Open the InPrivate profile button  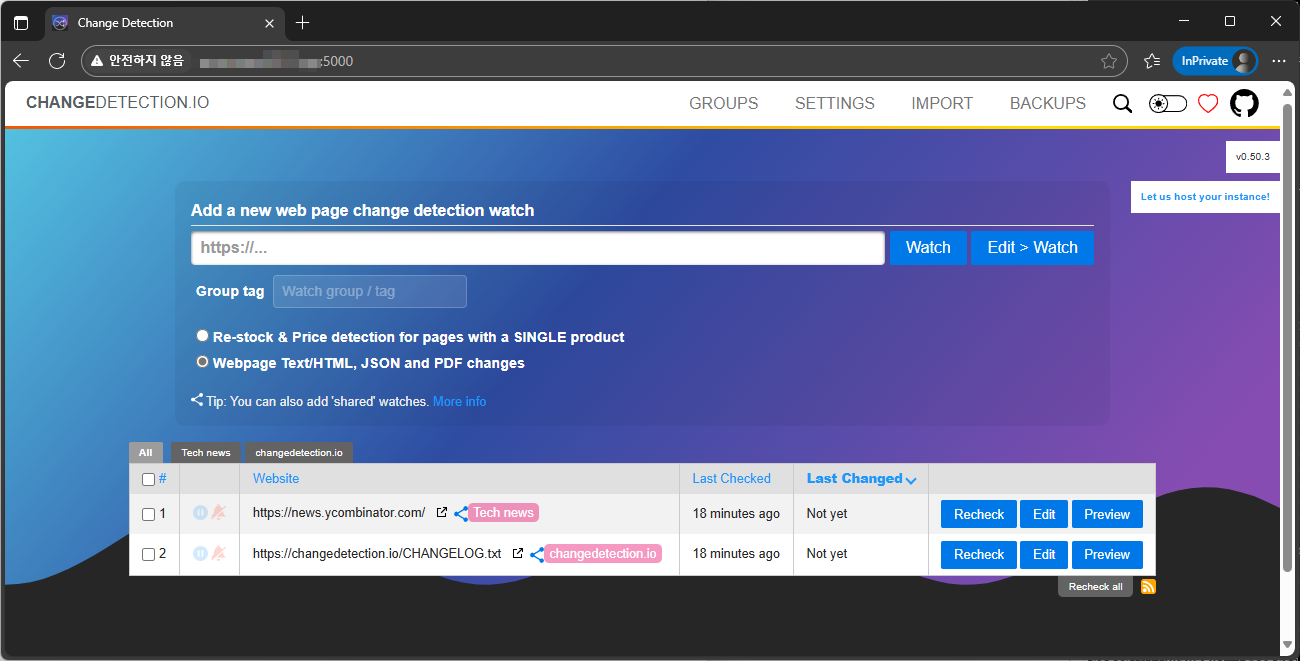click(1215, 61)
